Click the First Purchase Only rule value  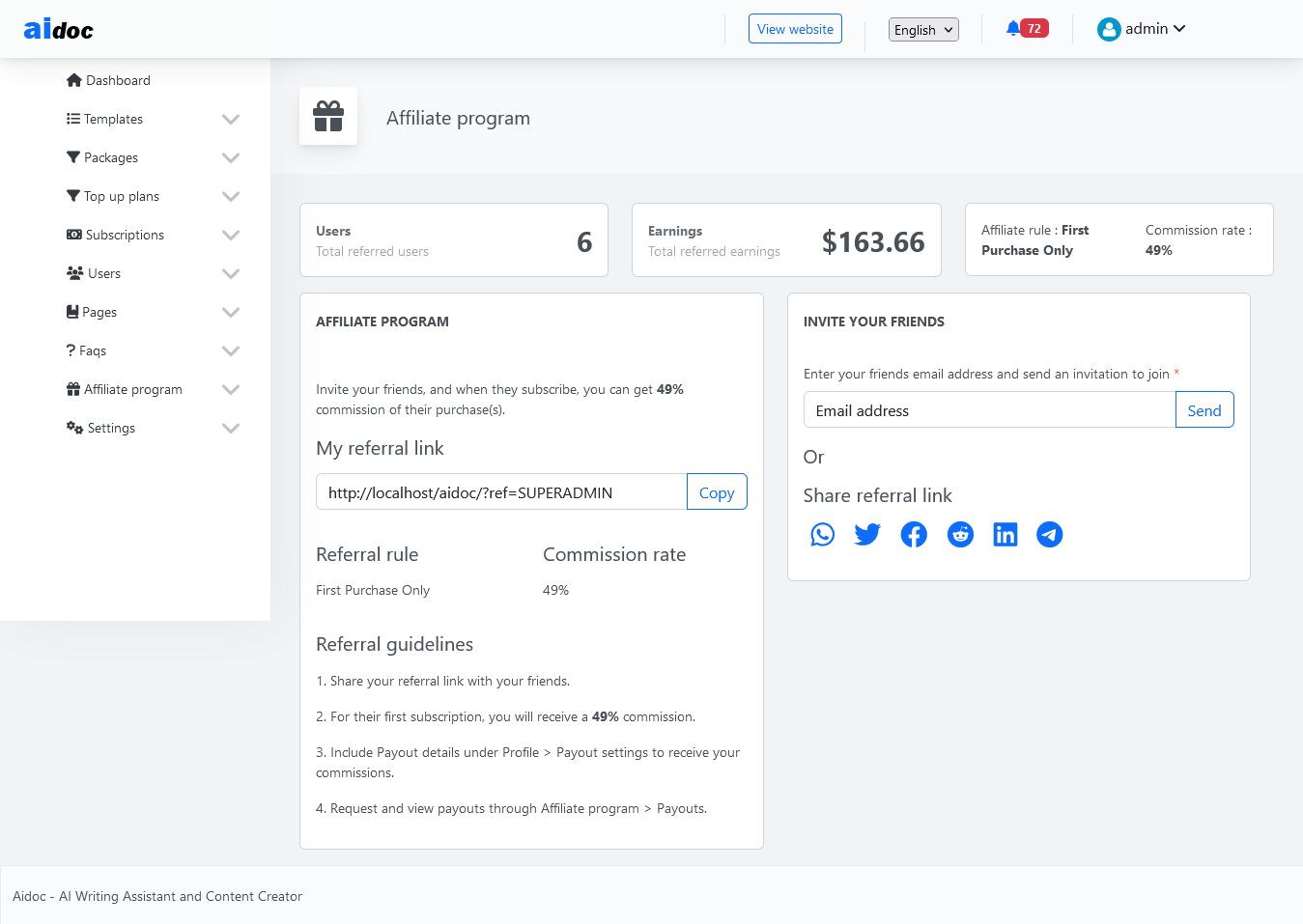tap(373, 590)
